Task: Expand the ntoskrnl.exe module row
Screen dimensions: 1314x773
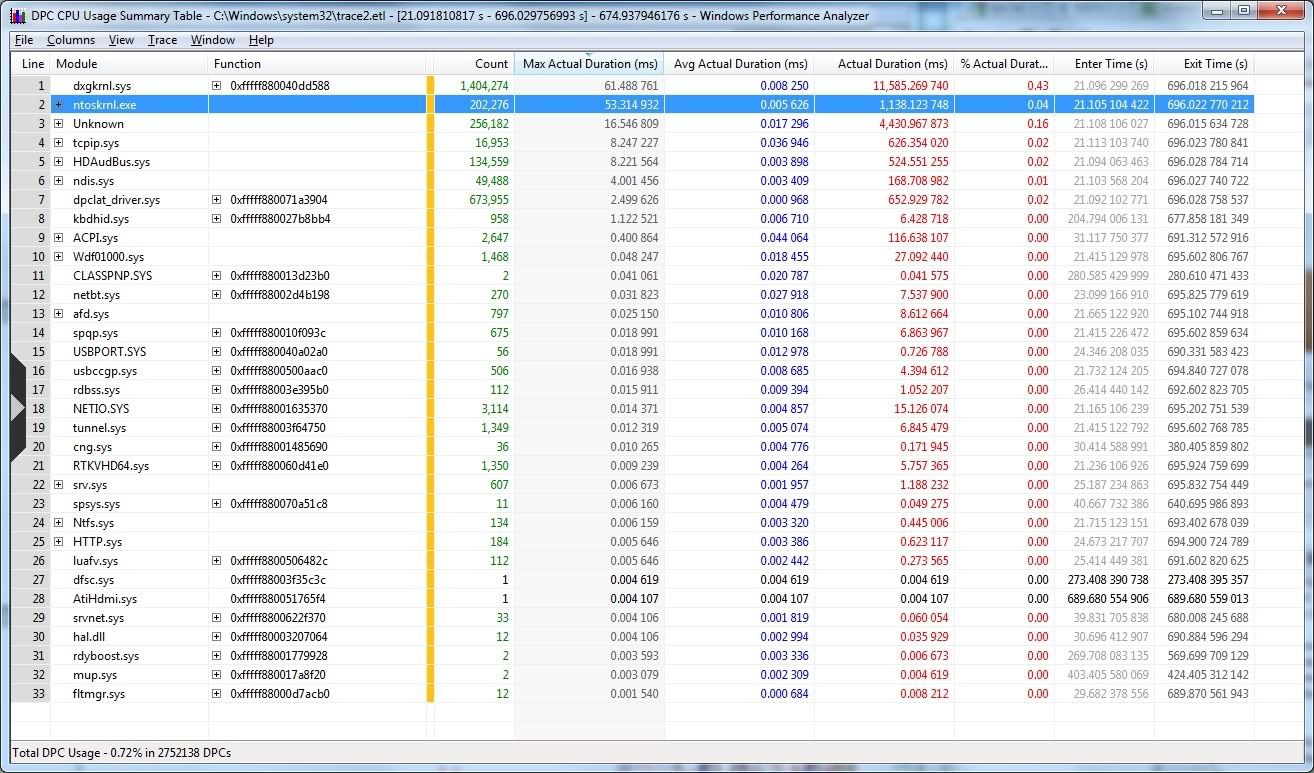Action: tap(59, 105)
